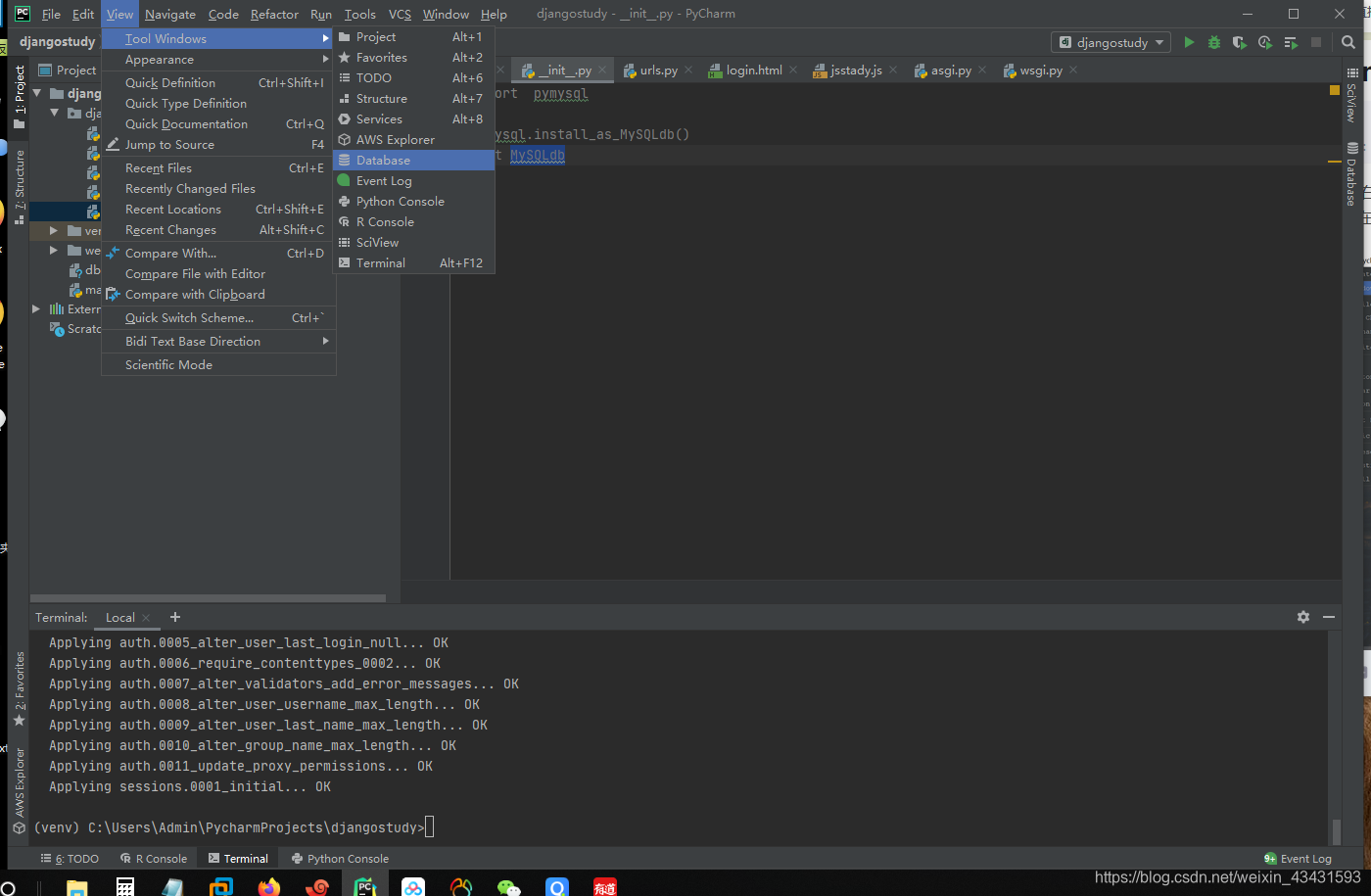Screen dimensions: 1371x896
Task: Click the yellow warning marker in editor gutter
Action: [x=1334, y=90]
